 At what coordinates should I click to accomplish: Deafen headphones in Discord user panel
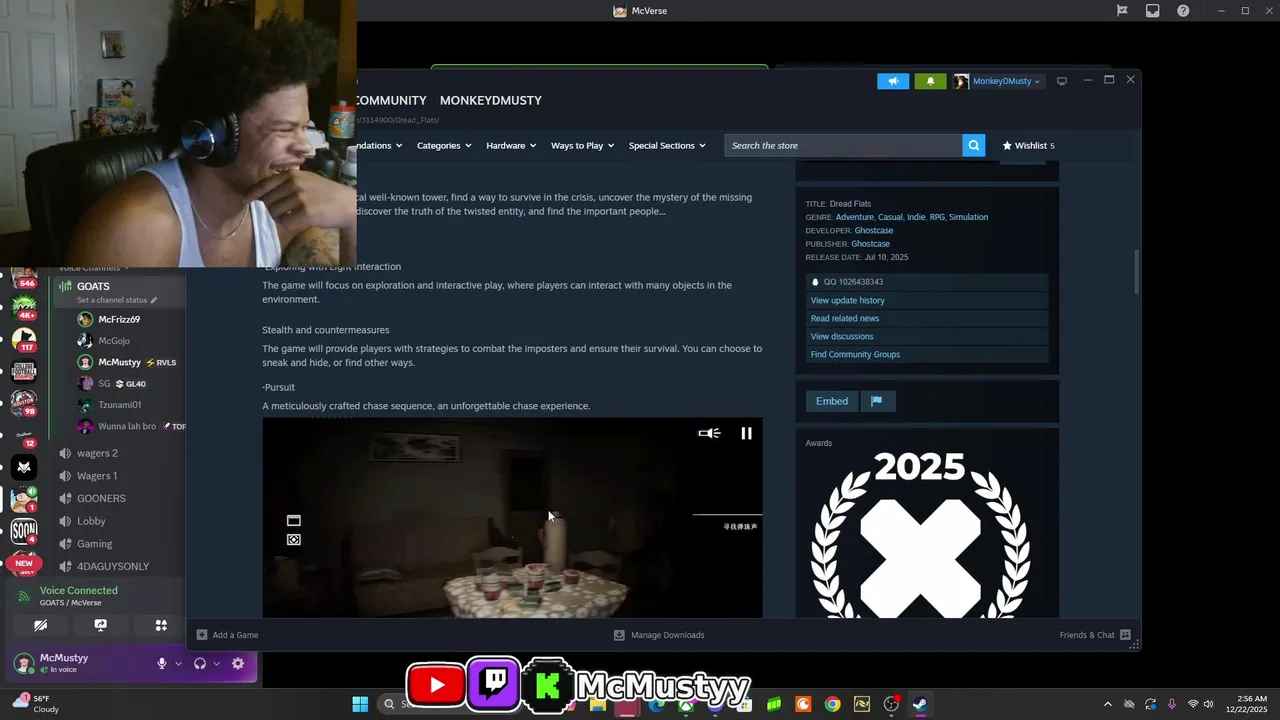click(200, 663)
